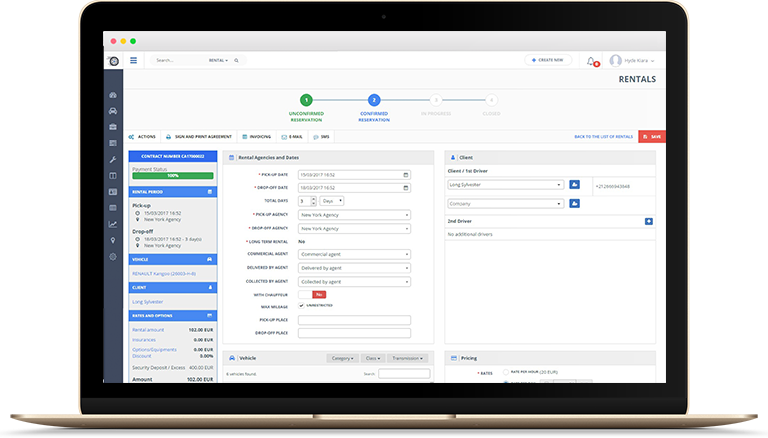The height and width of the screenshot is (438, 768).
Task: Open the car sidebar icon
Action: coord(113,111)
